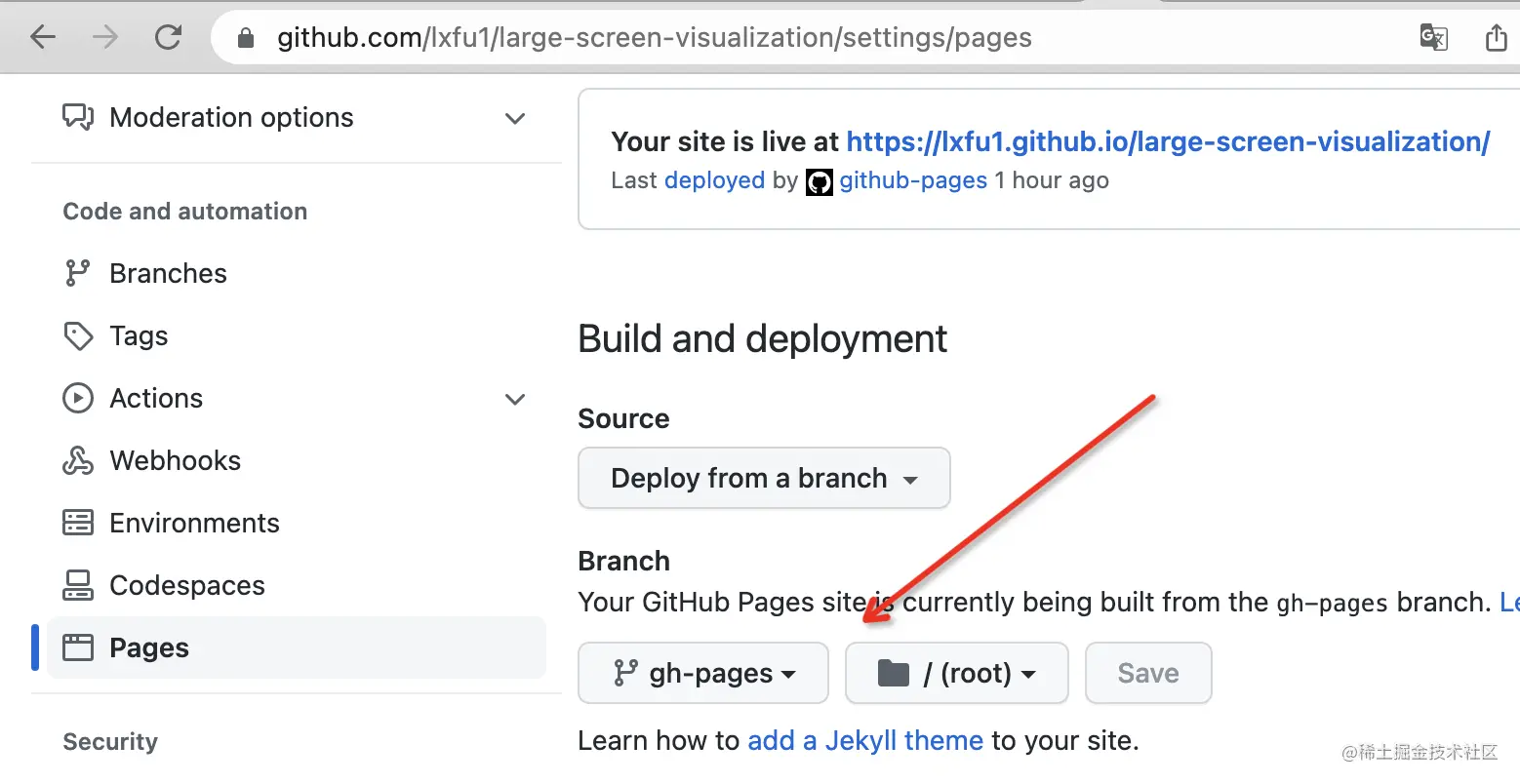
Task: Go to the Environments settings page
Action: [297, 523]
